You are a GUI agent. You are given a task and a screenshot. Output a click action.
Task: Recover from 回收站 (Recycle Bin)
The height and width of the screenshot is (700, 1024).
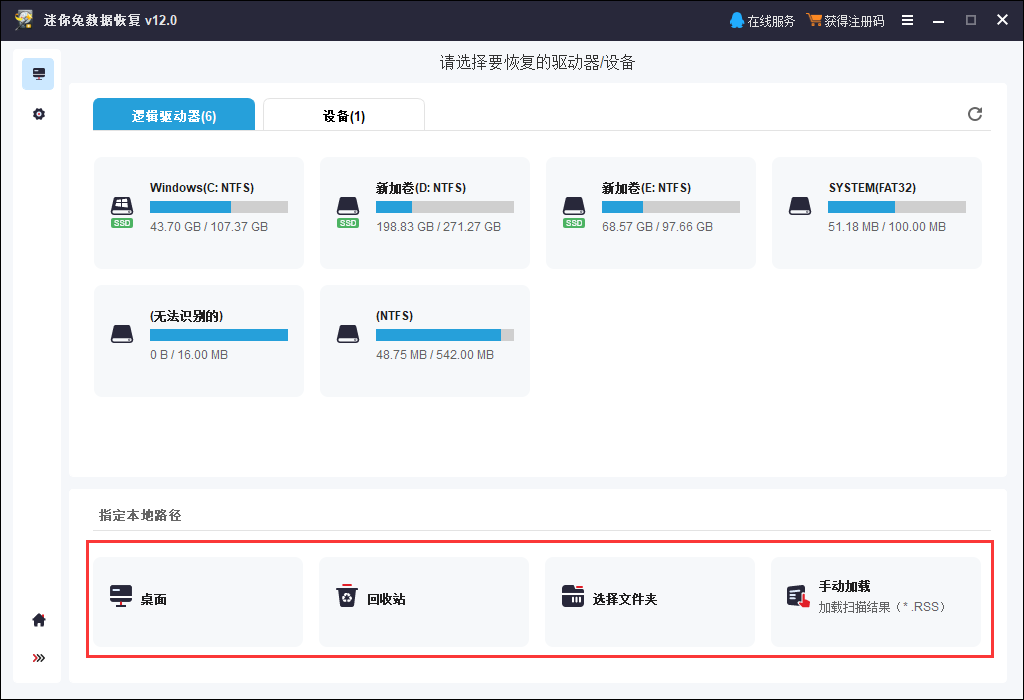[424, 602]
